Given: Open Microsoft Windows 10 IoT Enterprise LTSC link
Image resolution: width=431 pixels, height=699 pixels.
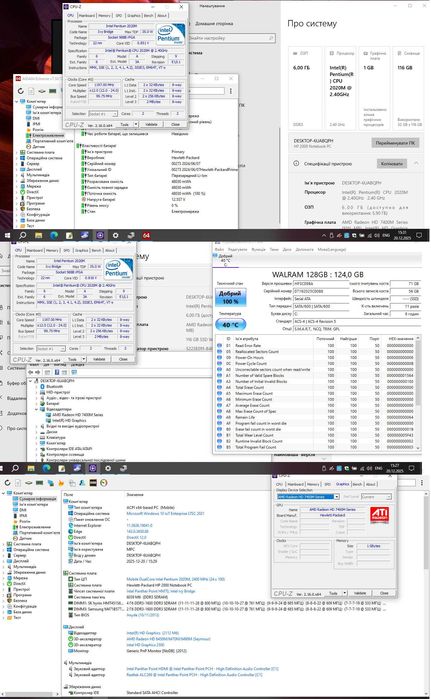Looking at the screenshot, I should coord(165,514).
